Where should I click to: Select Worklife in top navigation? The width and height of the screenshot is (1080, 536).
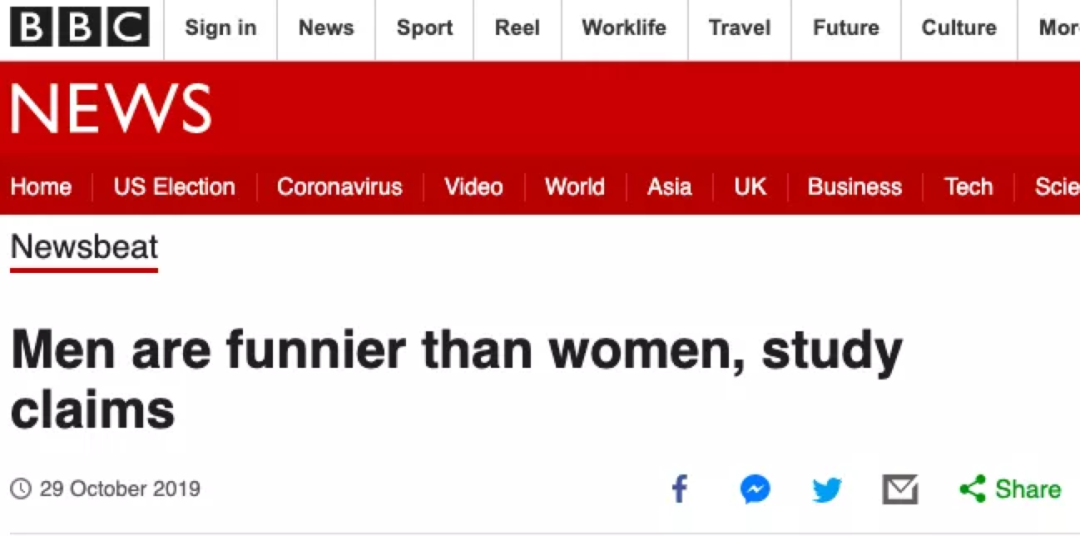[x=624, y=28]
